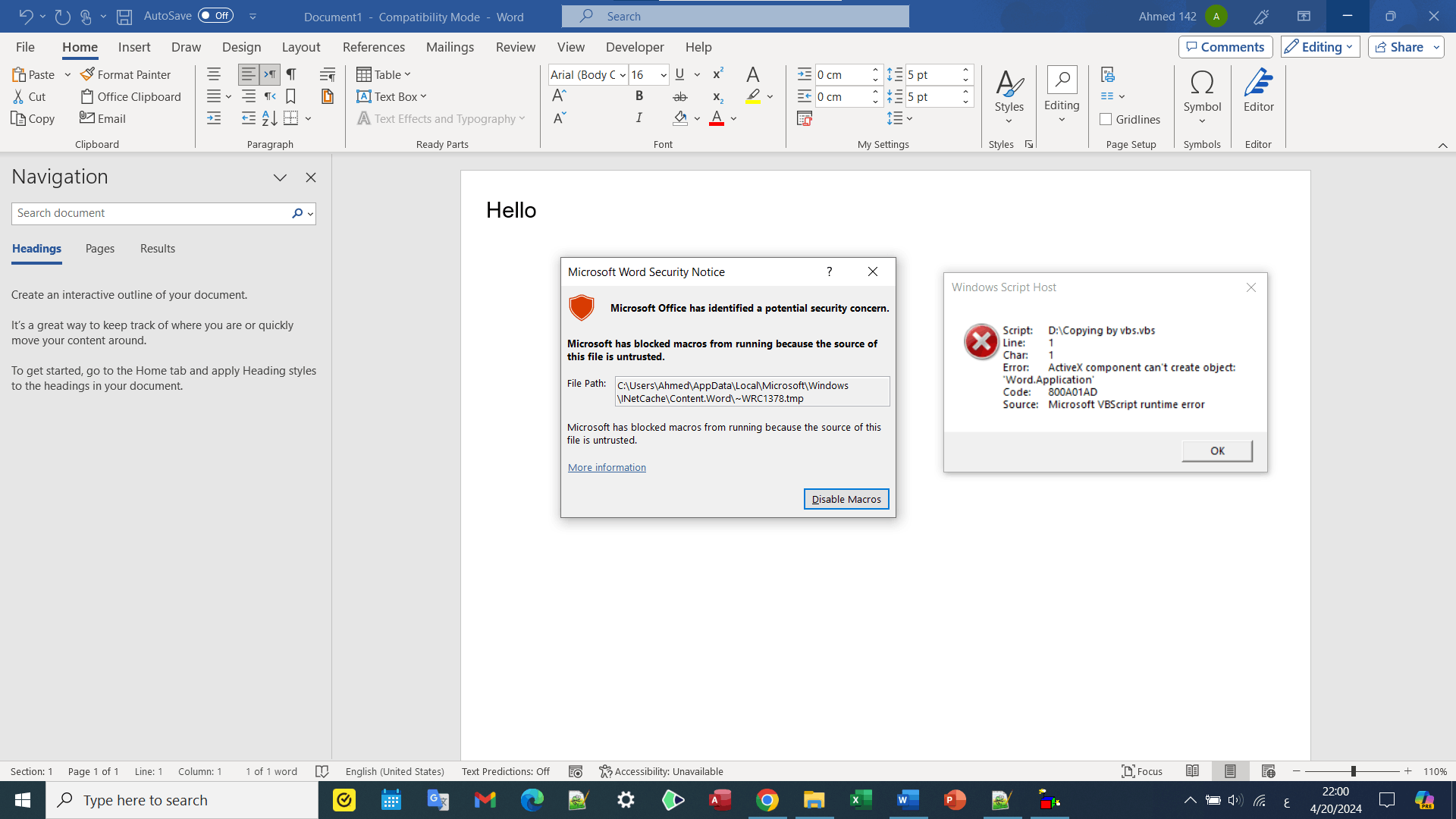
Task: Open the More information link
Action: pyautogui.click(x=607, y=468)
